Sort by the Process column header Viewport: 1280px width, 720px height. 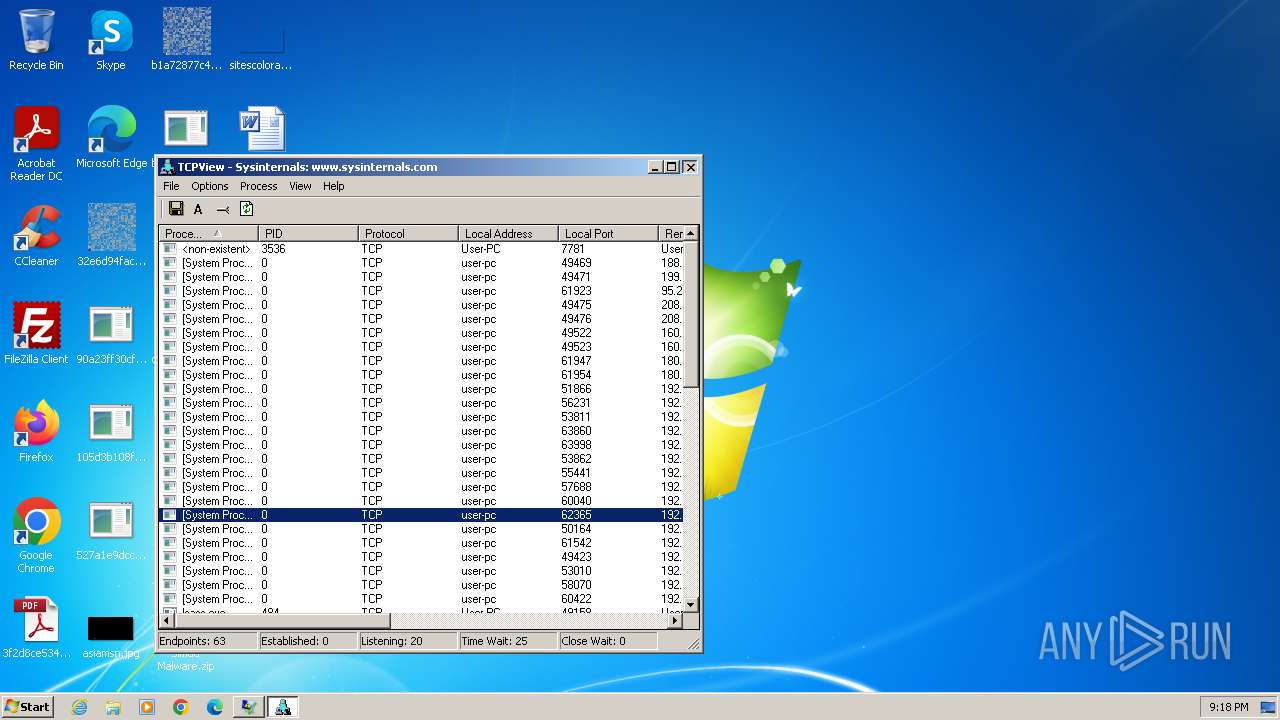point(208,233)
